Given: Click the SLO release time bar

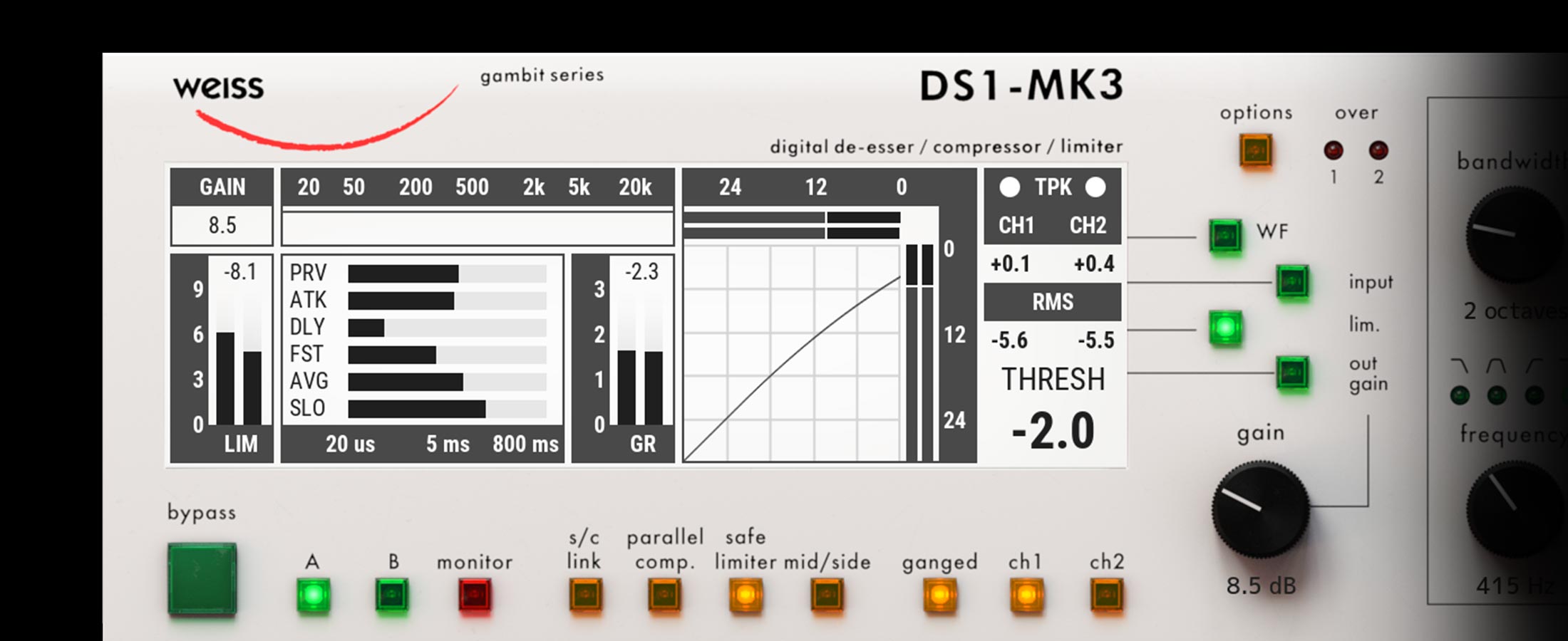Looking at the screenshot, I should click(x=447, y=409).
